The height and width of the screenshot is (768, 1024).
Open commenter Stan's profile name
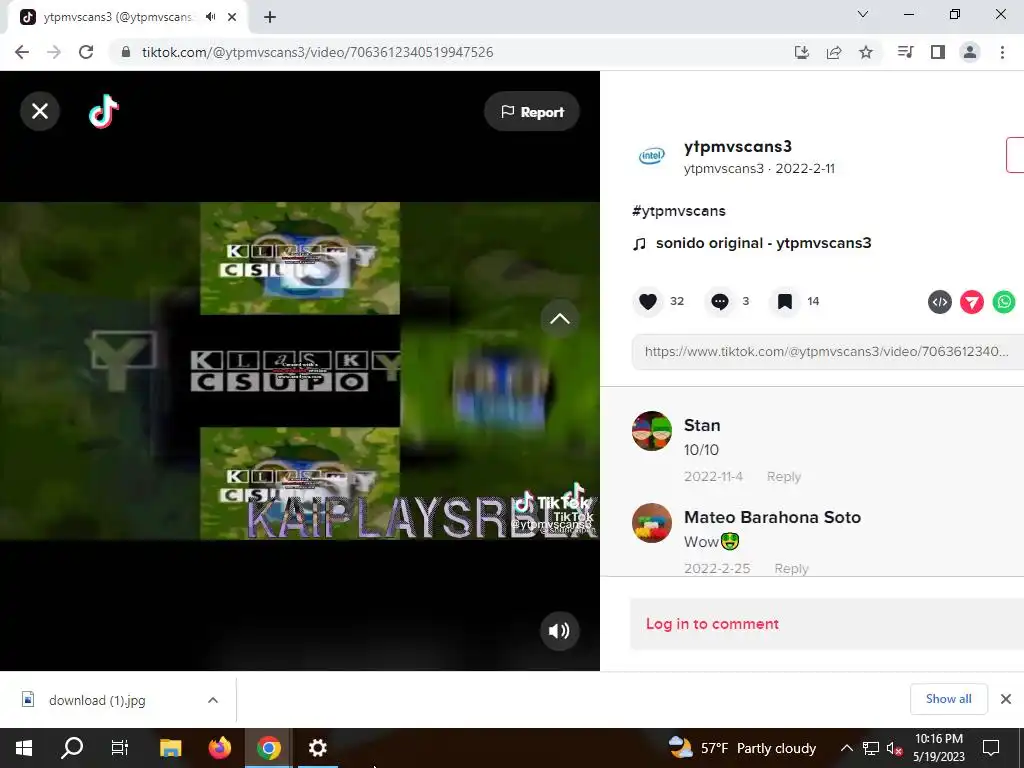(702, 425)
